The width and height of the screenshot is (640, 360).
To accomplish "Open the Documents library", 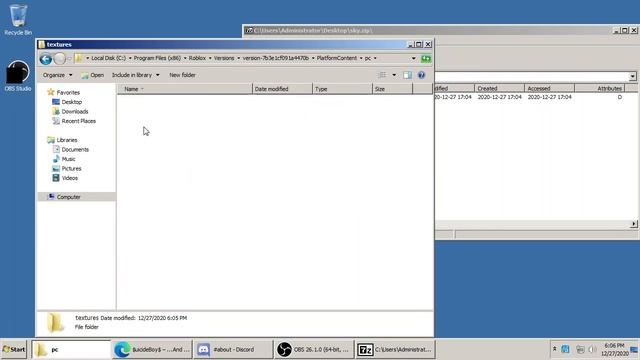I will click(x=75, y=150).
